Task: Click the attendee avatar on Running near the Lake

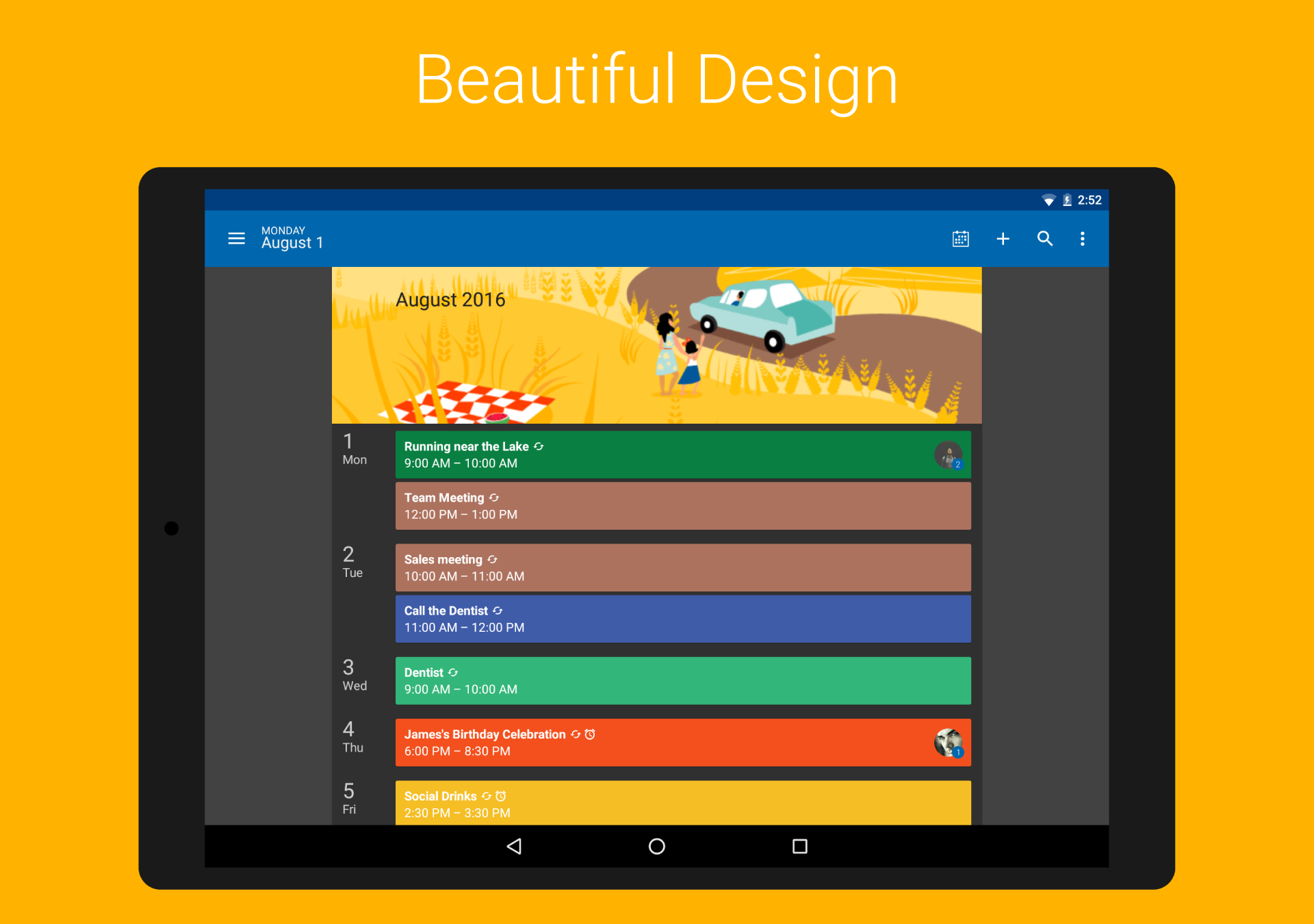Action: point(949,454)
